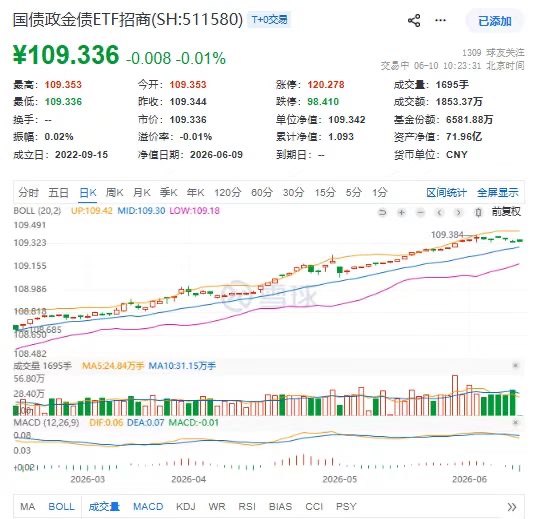Switch to the 15分 interval tab
The width and height of the screenshot is (537, 519).
[325, 193]
